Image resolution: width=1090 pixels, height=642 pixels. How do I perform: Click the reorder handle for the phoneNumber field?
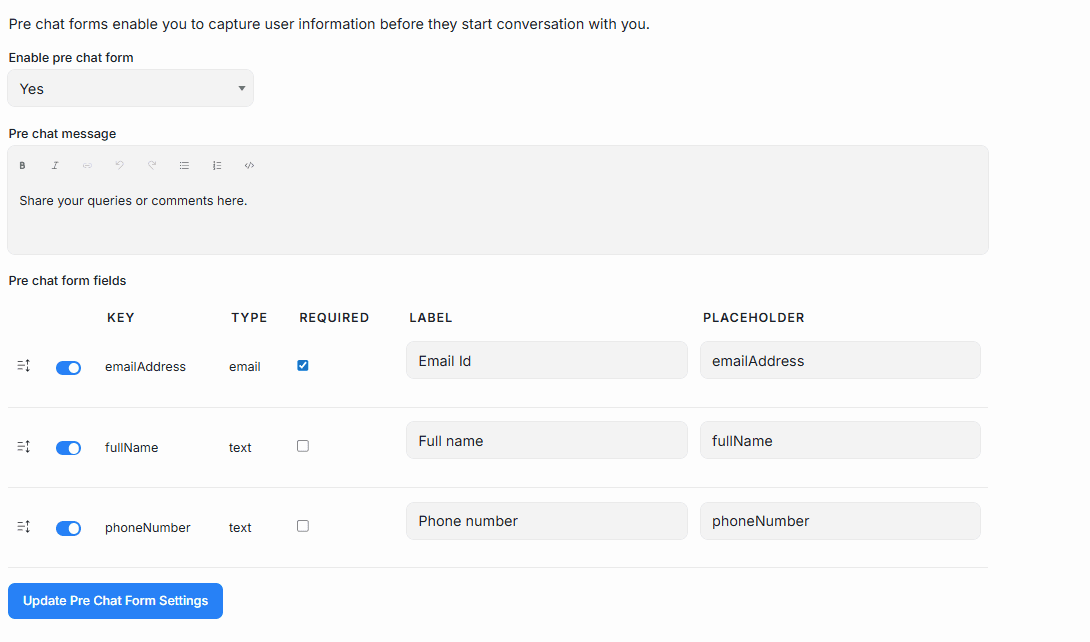[x=23, y=527]
